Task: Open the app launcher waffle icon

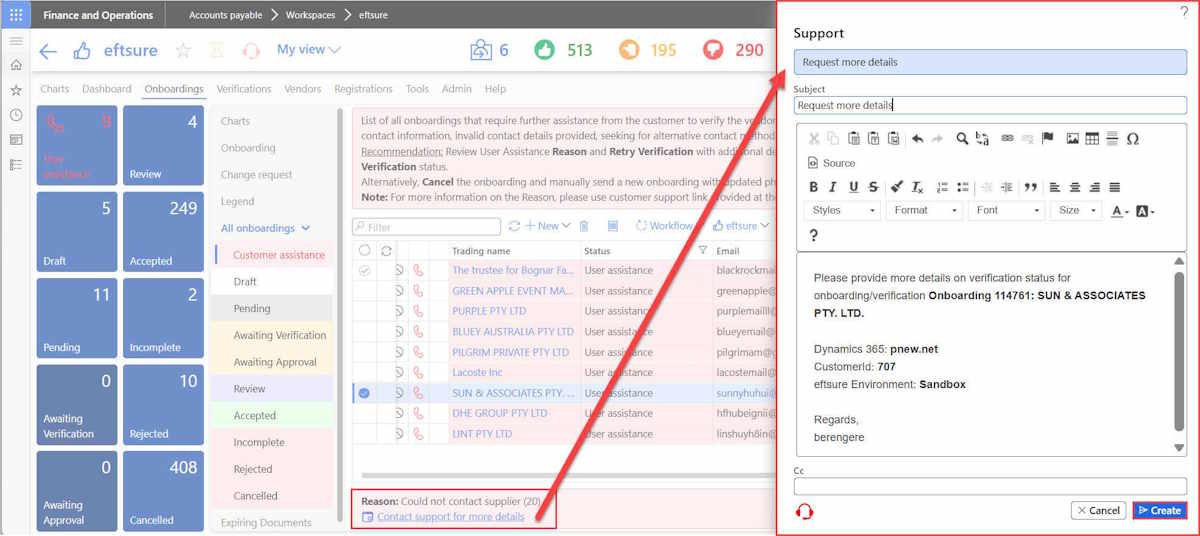Action: 15,15
